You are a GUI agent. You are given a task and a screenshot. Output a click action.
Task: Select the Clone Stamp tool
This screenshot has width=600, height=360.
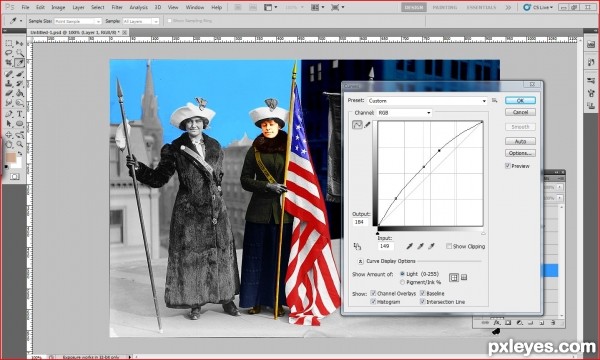point(9,83)
